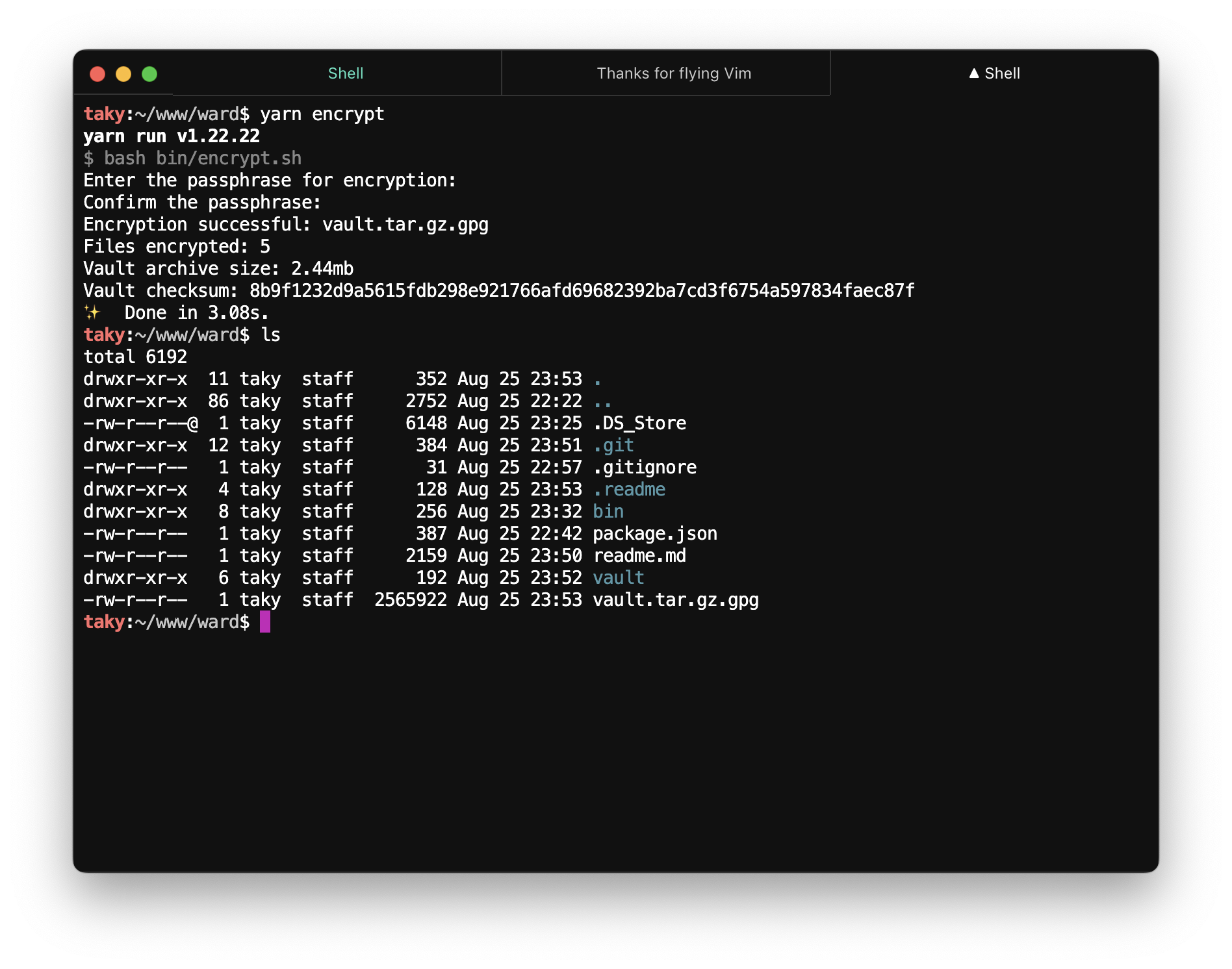
Task: Click the '-rw-r--r--@' permissions string
Action: pos(140,423)
